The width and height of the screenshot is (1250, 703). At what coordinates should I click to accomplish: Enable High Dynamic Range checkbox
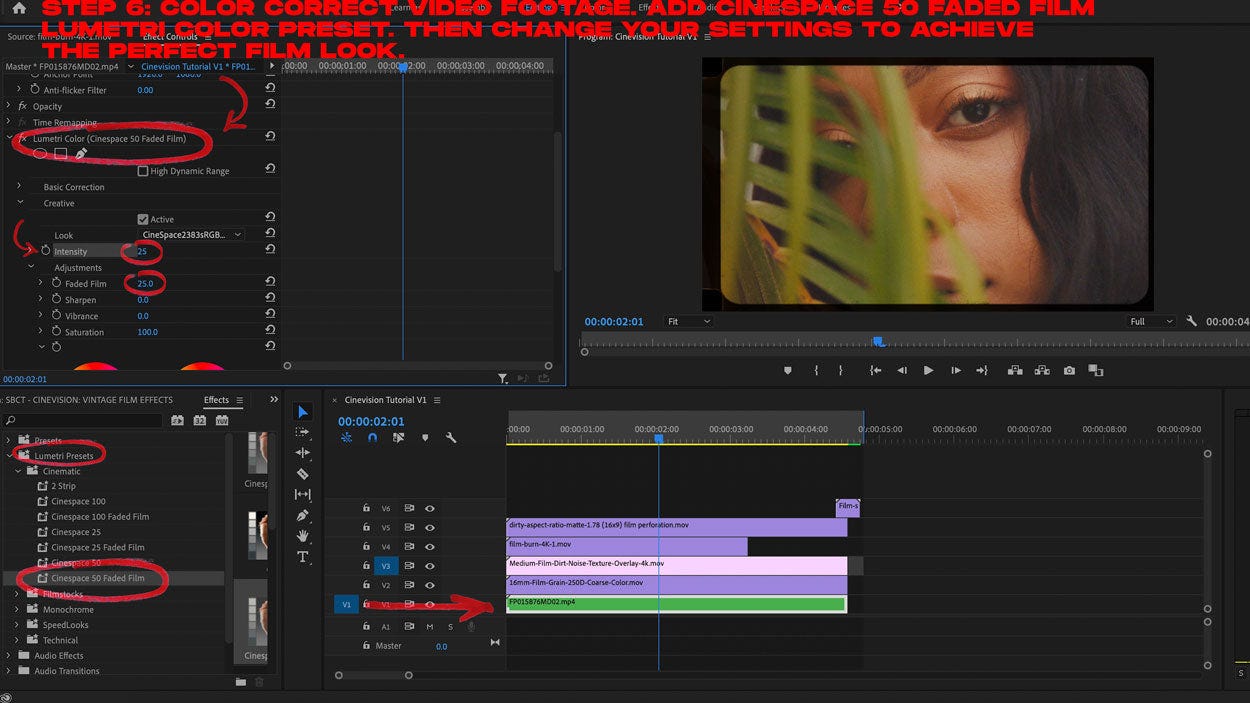point(142,171)
